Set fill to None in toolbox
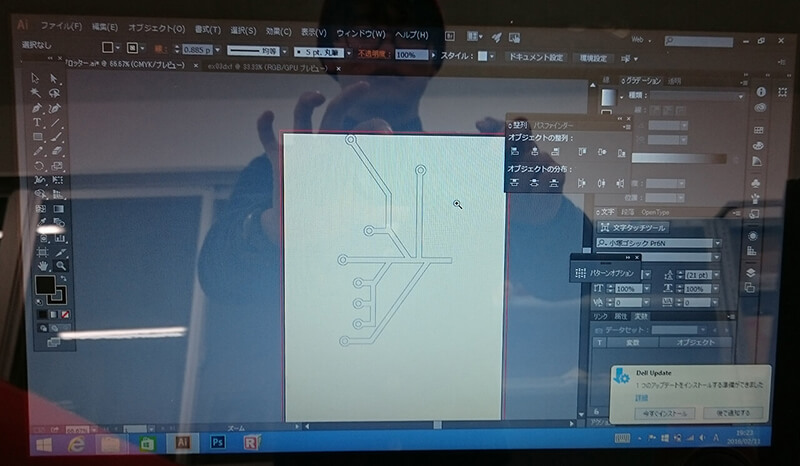 pos(65,314)
